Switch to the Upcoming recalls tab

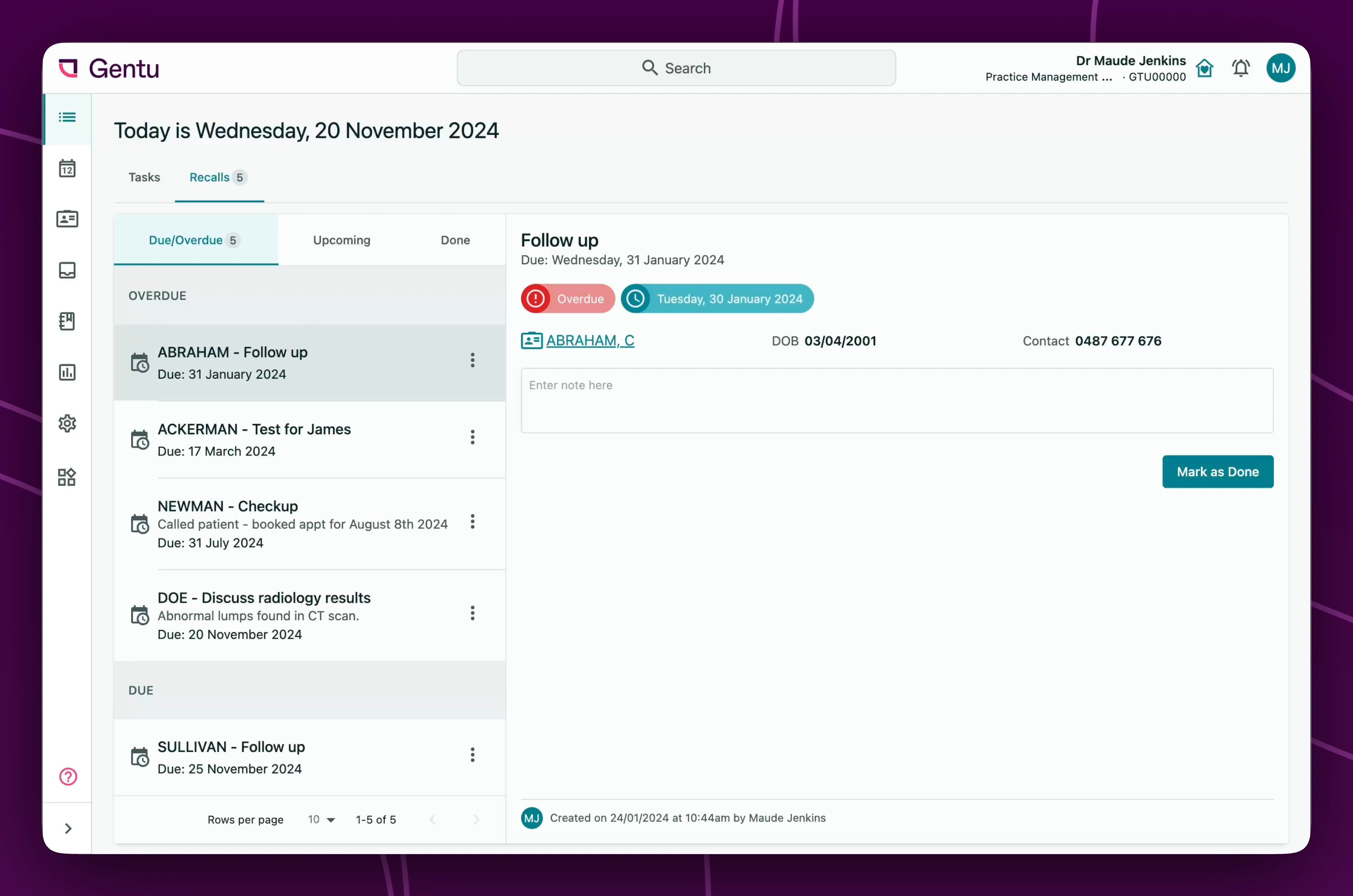coord(341,240)
